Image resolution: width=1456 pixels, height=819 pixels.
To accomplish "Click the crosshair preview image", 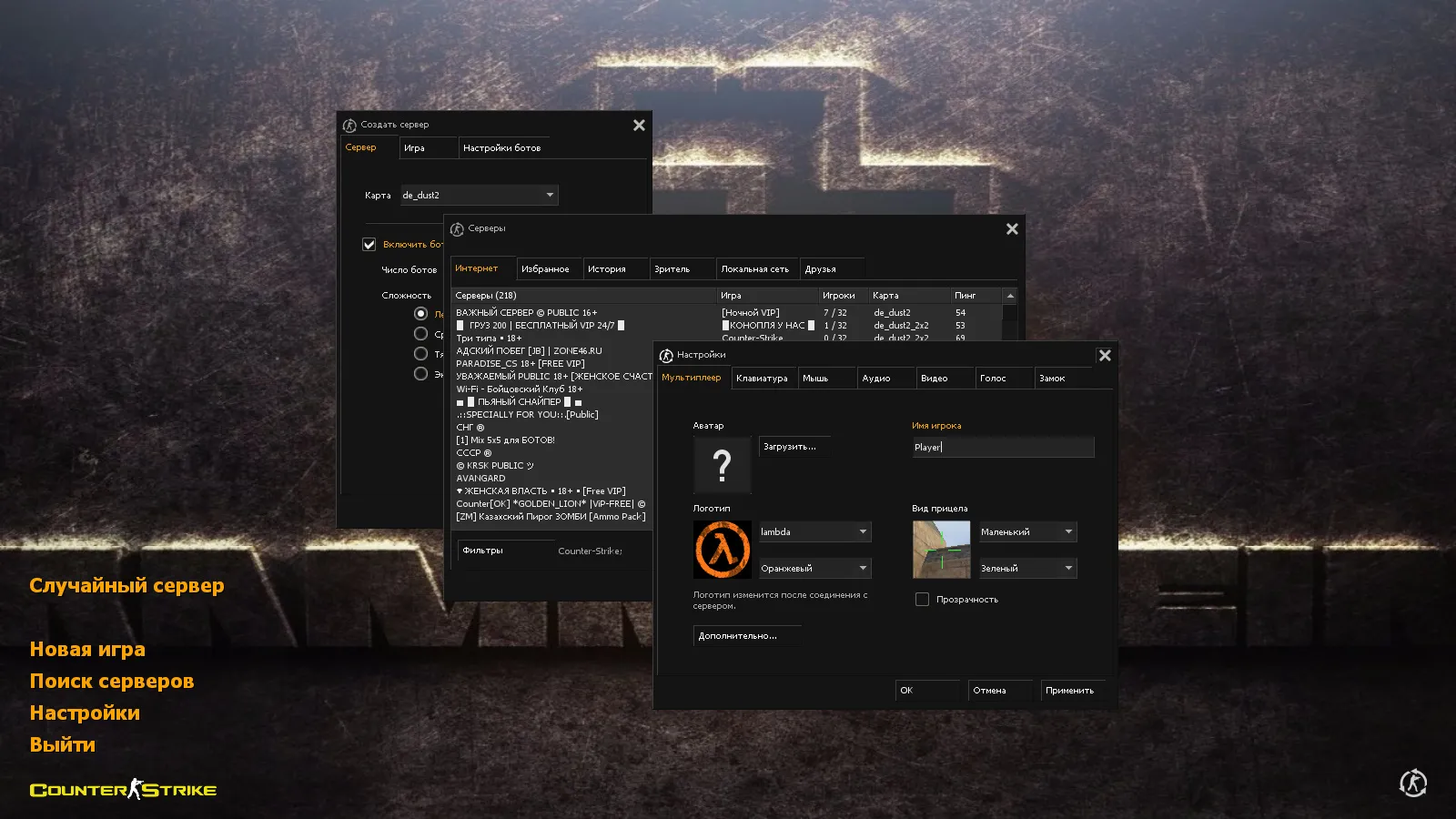I will click(x=940, y=548).
